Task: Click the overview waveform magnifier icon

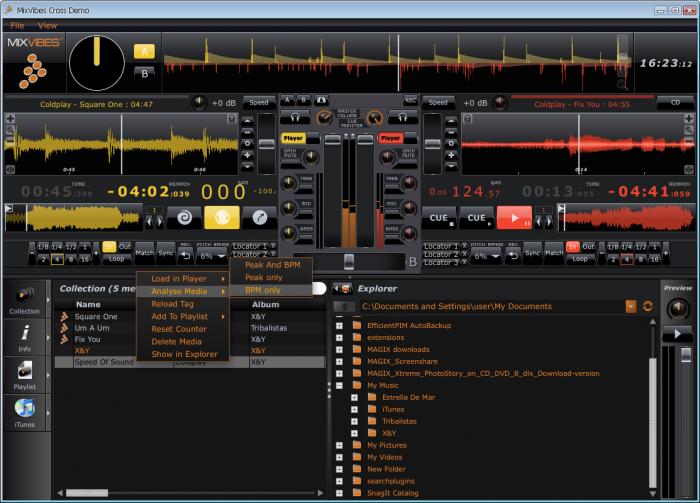Action: click(622, 84)
